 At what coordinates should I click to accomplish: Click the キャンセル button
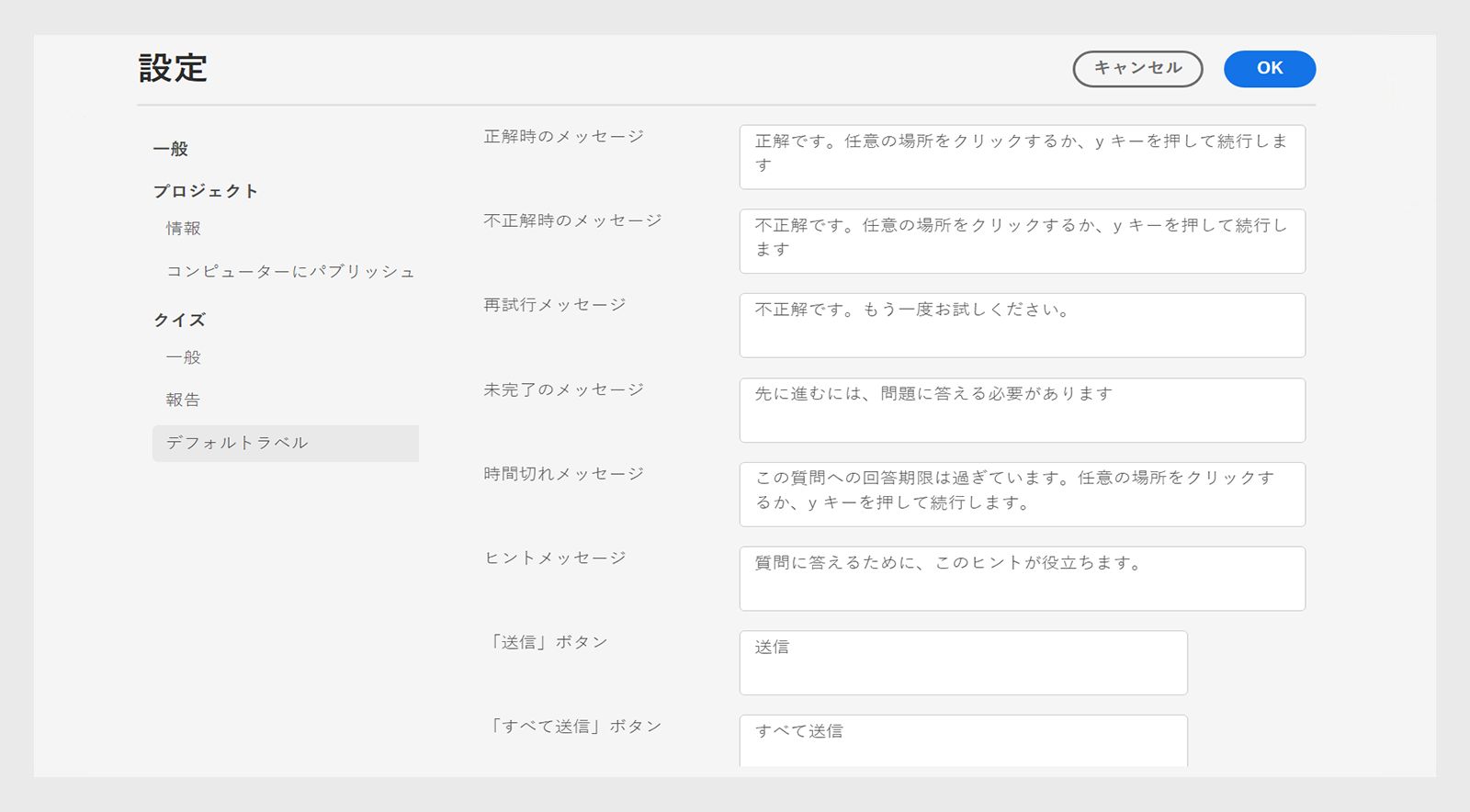coord(1137,69)
